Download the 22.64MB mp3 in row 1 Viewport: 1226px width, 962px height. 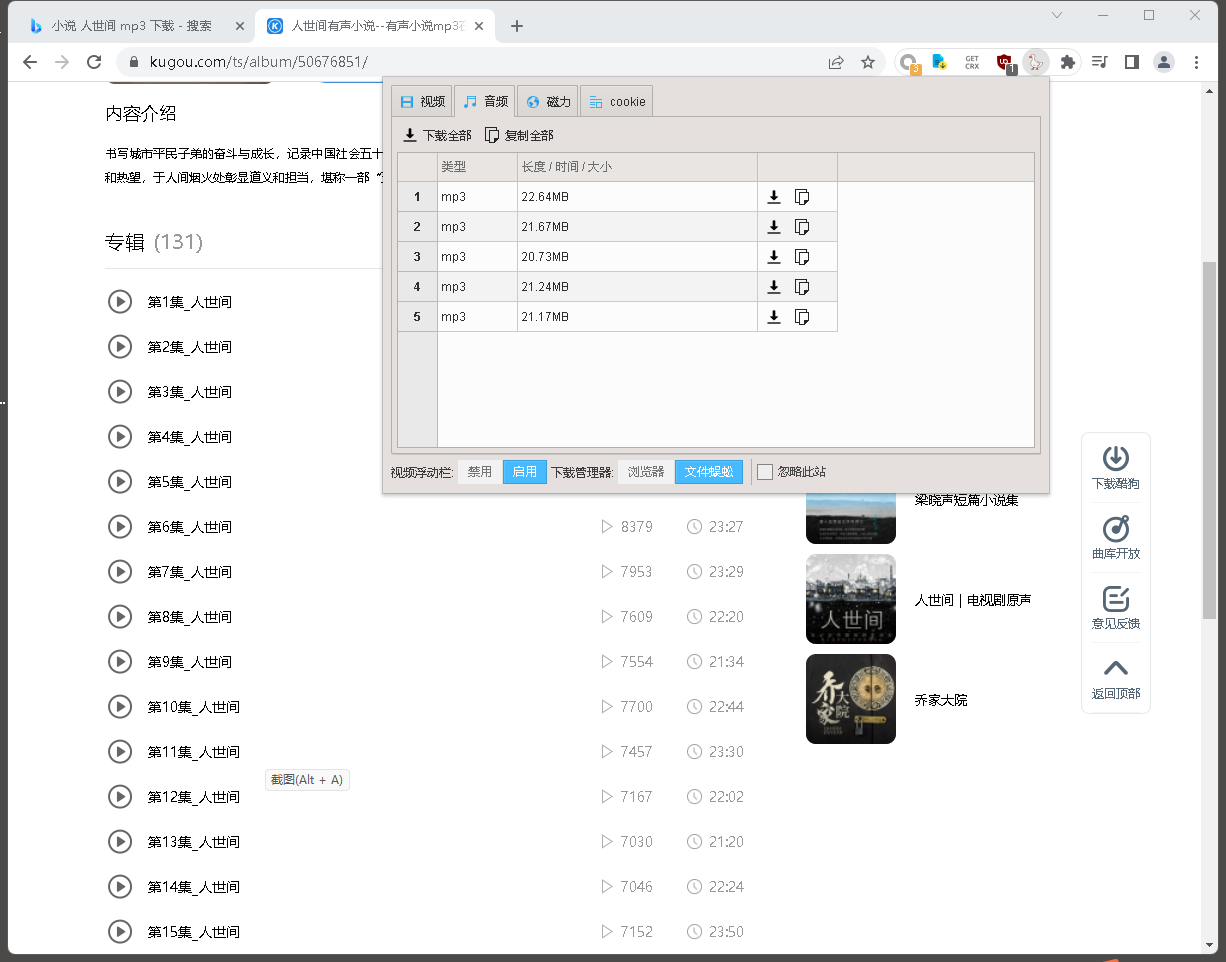tap(774, 197)
